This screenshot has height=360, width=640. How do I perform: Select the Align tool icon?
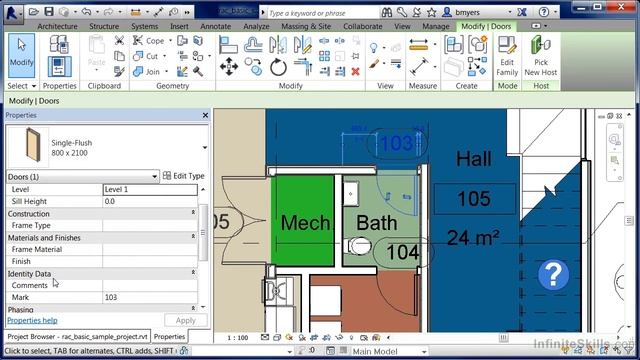pos(228,44)
